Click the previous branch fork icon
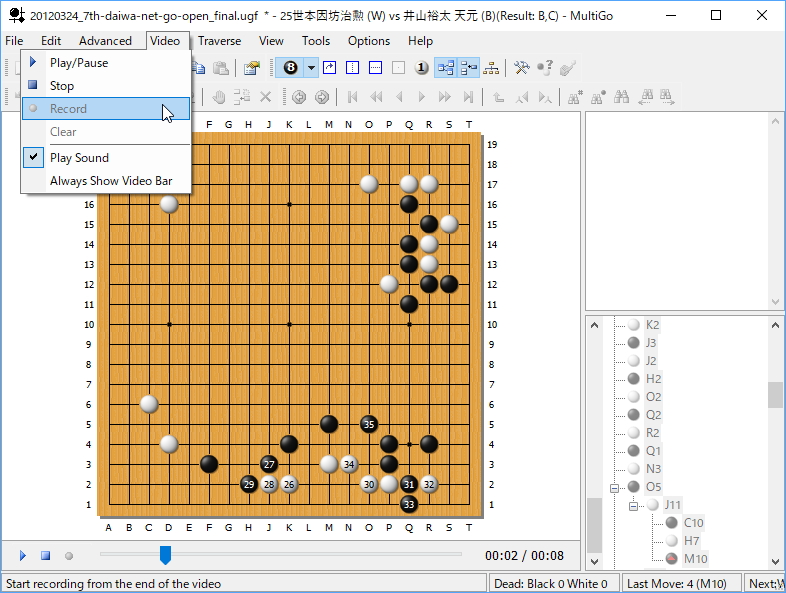Viewport: 786px width, 593px height. (x=522, y=97)
